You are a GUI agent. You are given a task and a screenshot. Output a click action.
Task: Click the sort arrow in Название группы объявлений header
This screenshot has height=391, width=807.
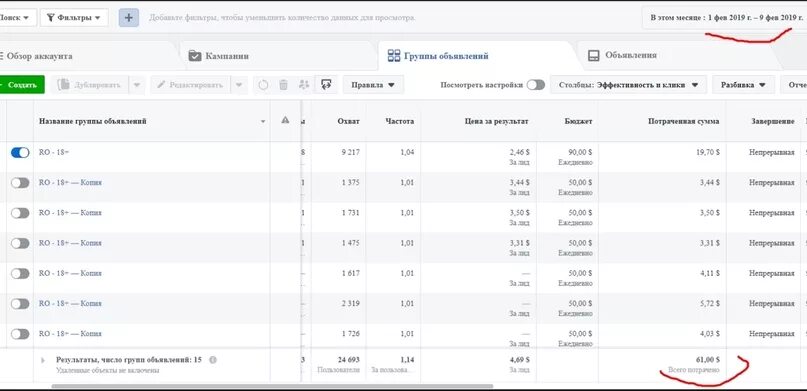pos(263,122)
